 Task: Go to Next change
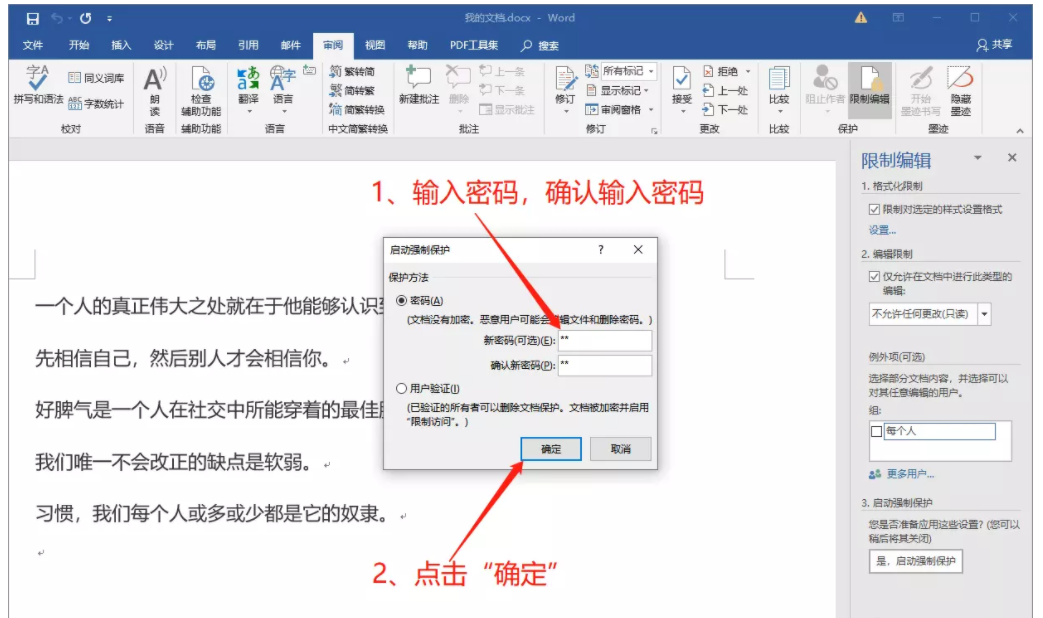click(x=725, y=110)
